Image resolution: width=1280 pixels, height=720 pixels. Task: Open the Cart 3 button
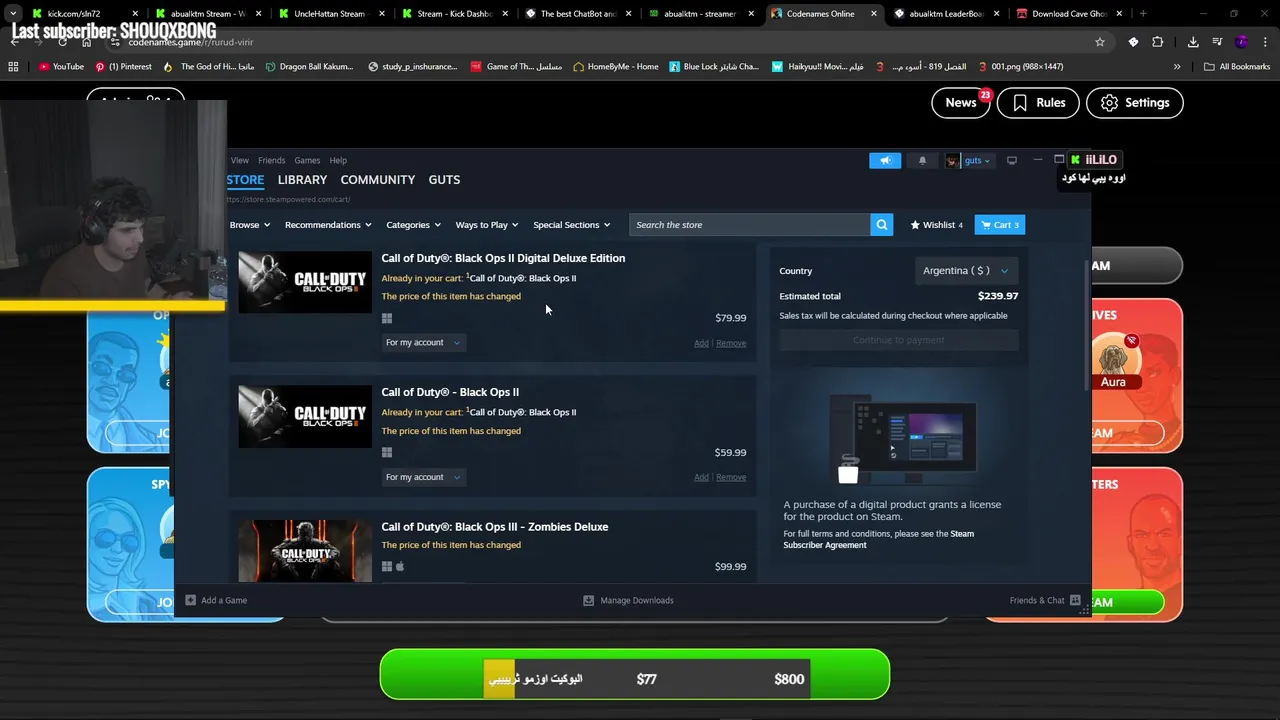click(999, 225)
